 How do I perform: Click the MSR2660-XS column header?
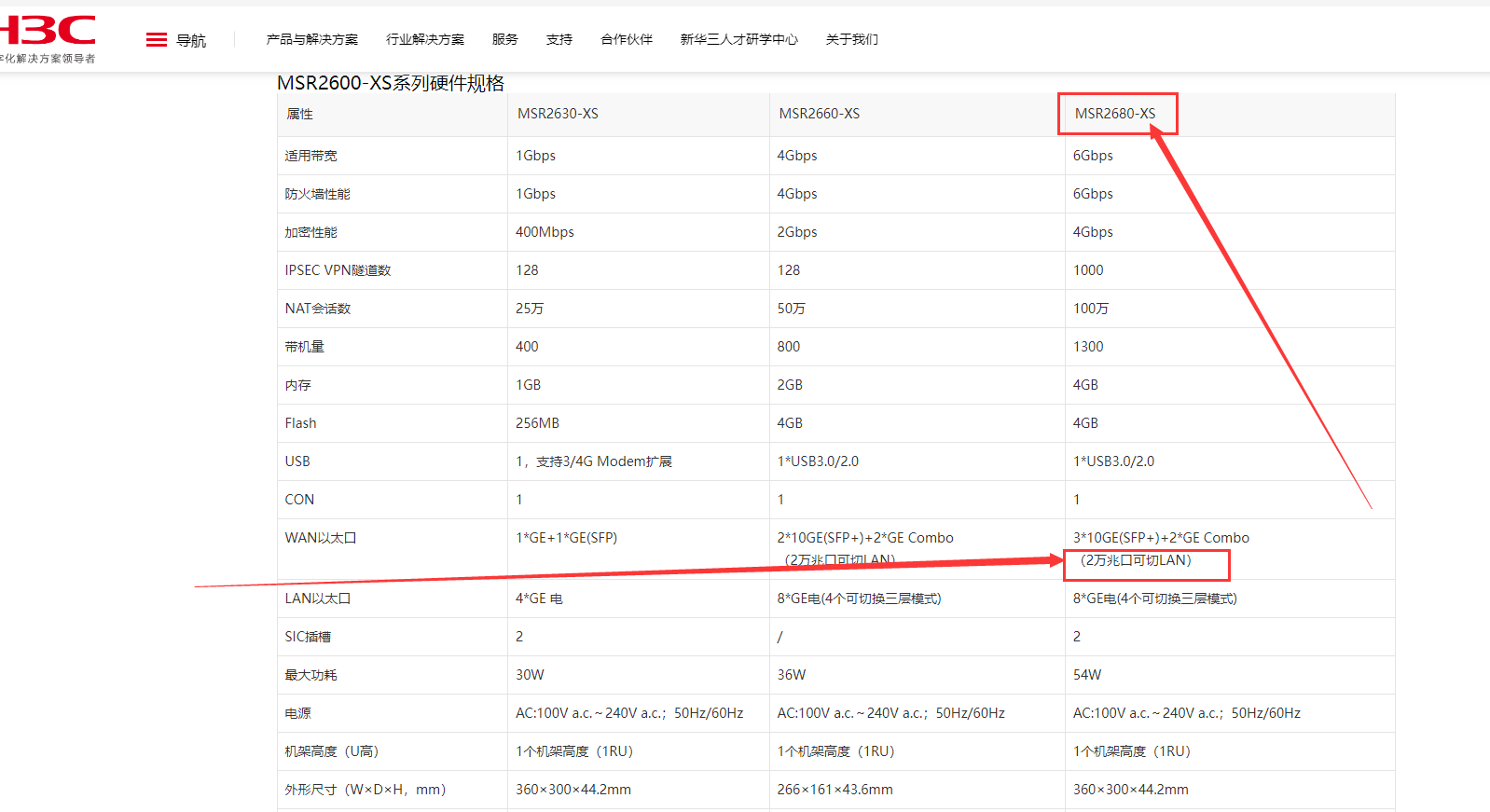820,114
